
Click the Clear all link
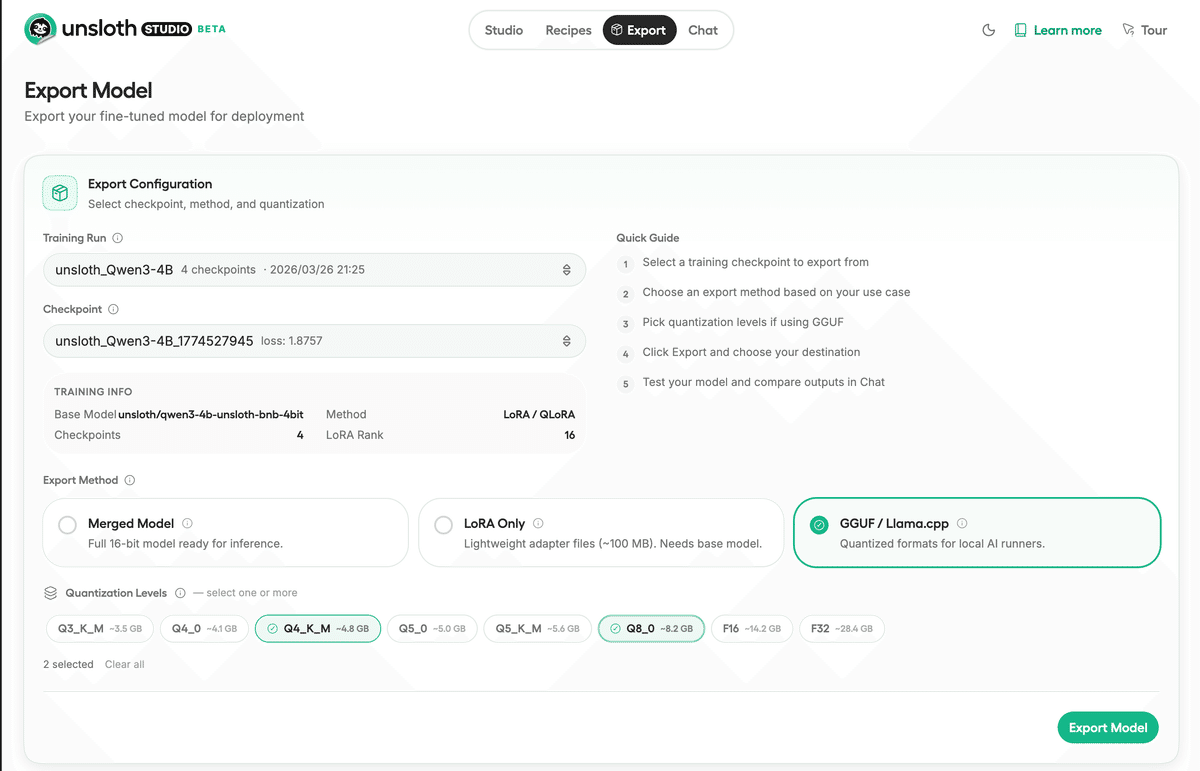[x=125, y=664]
